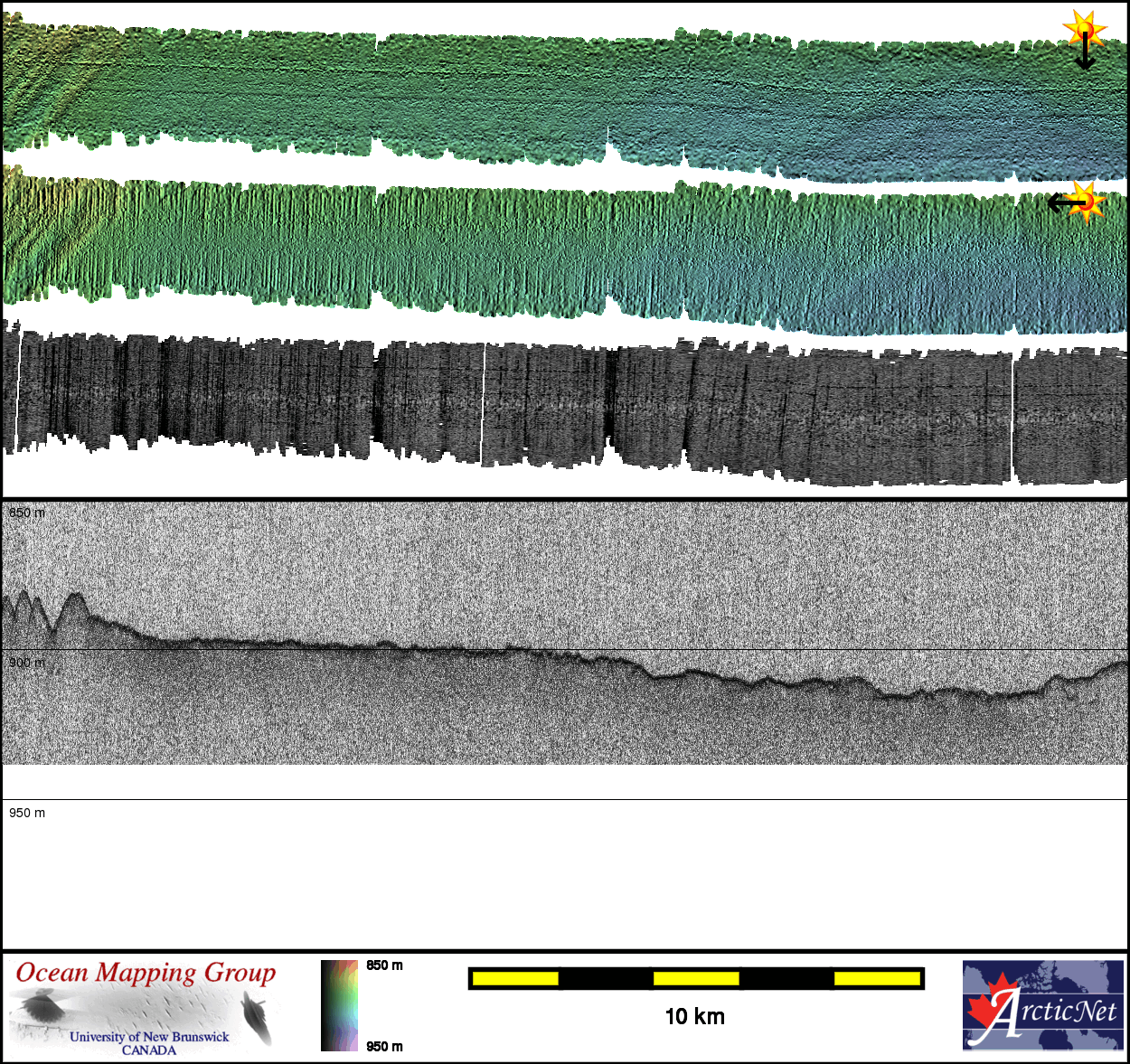Image resolution: width=1130 pixels, height=1064 pixels.
Task: Select the grayscale backscatter strip
Action: point(565,407)
